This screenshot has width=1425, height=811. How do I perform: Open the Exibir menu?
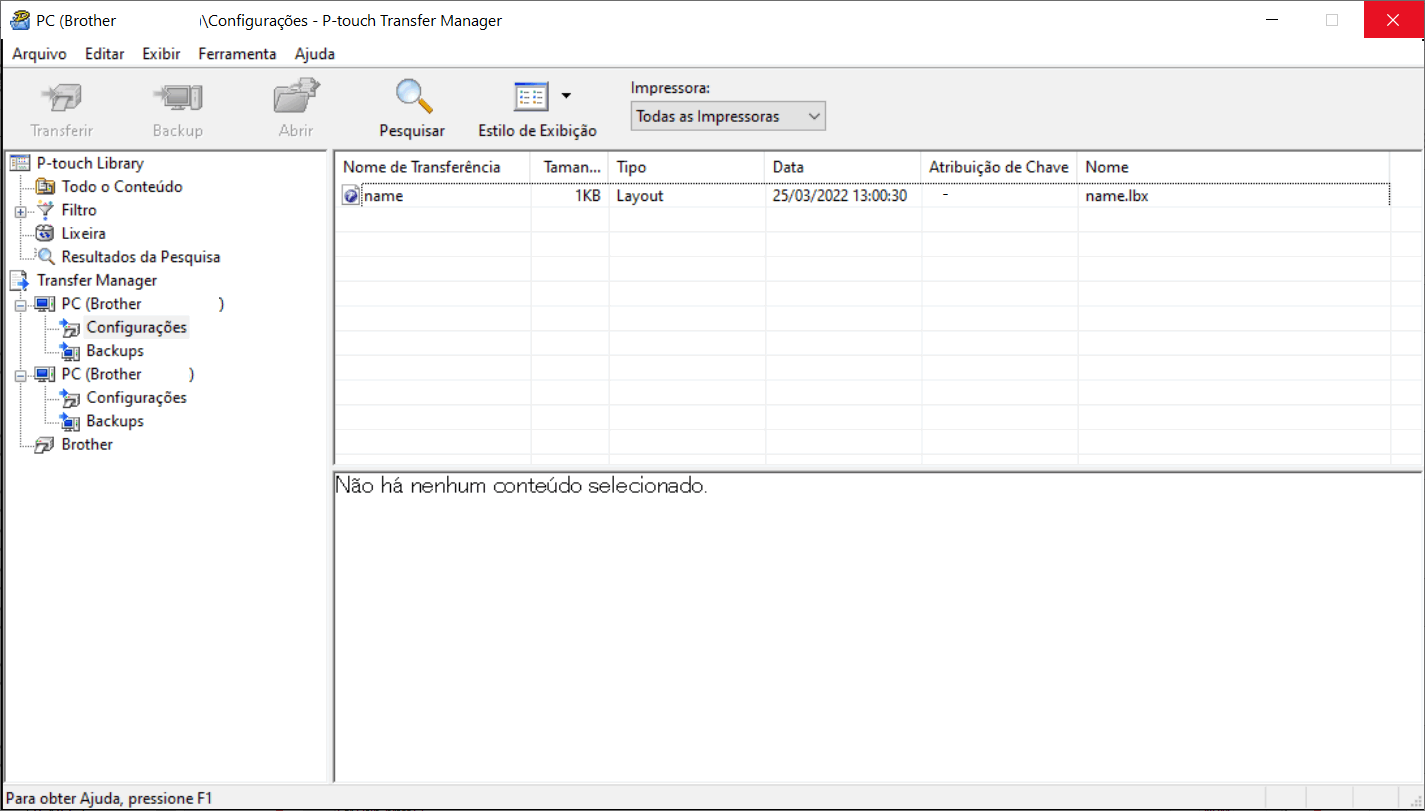pos(161,54)
